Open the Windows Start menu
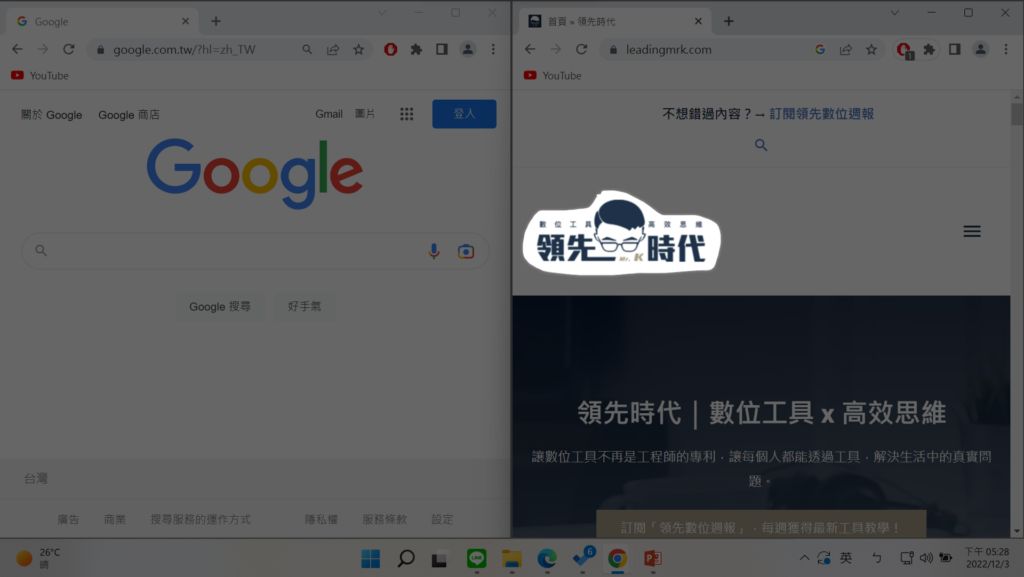1024x577 pixels. click(x=370, y=559)
